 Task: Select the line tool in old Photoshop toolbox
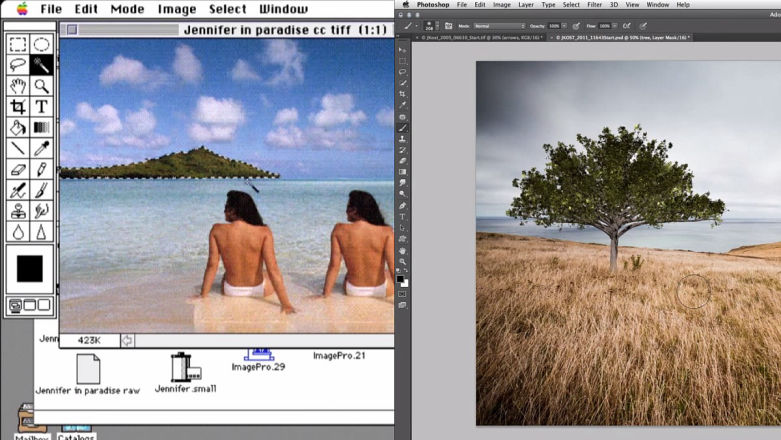pyautogui.click(x=18, y=148)
